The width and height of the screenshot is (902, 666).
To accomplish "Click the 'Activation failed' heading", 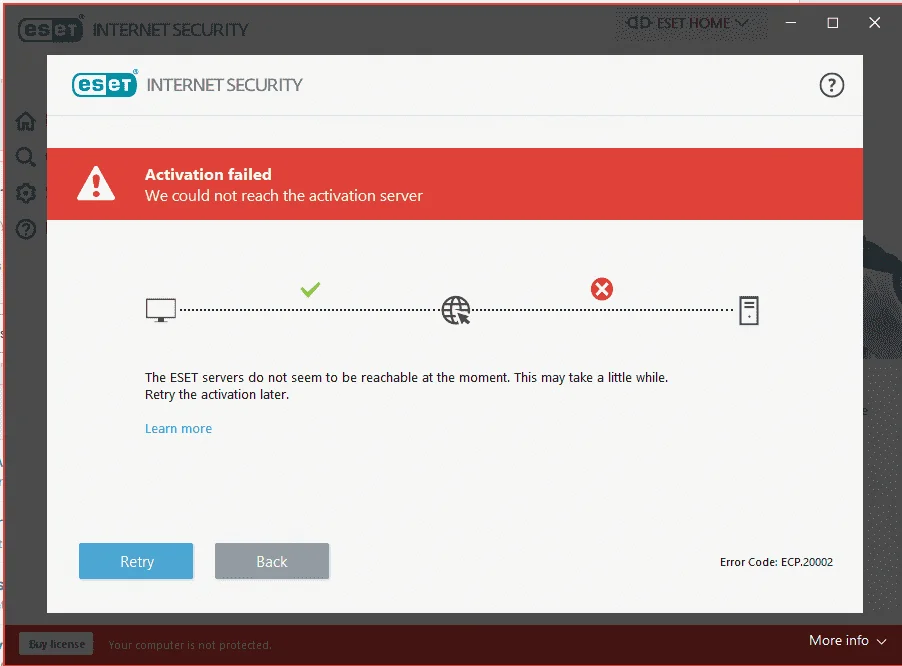I will [x=208, y=174].
